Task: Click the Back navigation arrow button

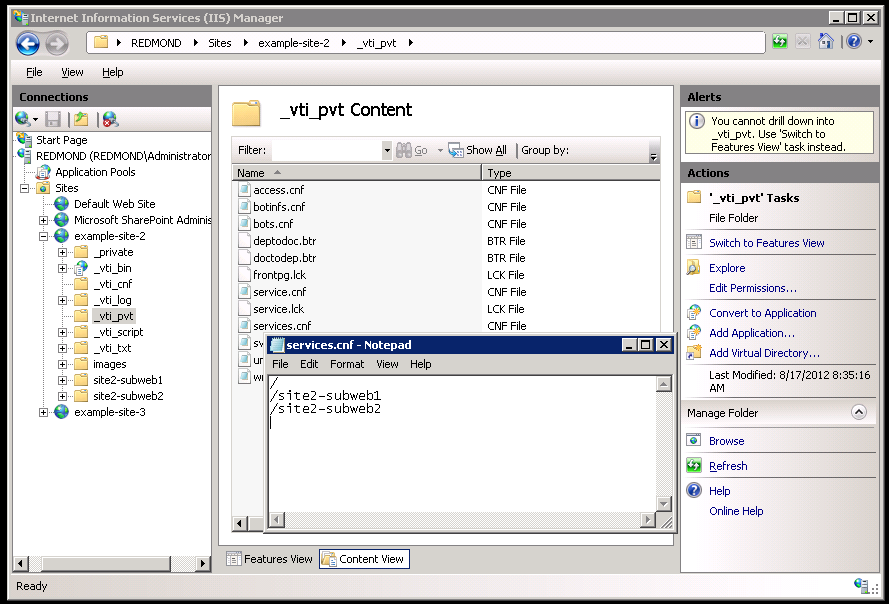Action: coord(28,43)
